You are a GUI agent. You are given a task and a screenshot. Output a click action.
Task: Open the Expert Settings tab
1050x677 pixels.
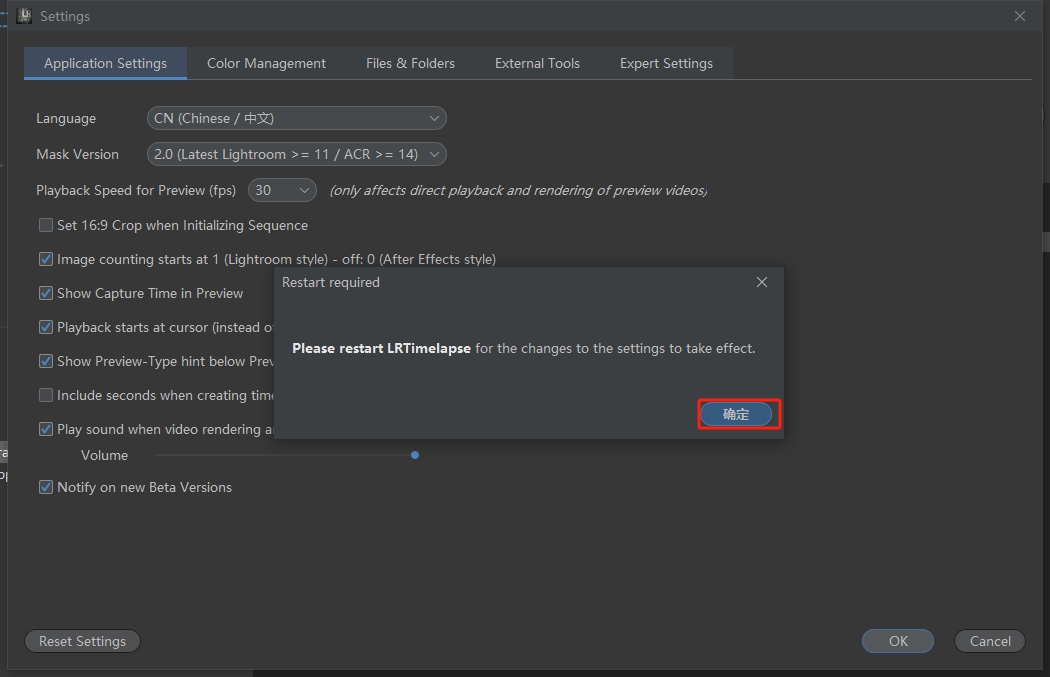pos(666,64)
